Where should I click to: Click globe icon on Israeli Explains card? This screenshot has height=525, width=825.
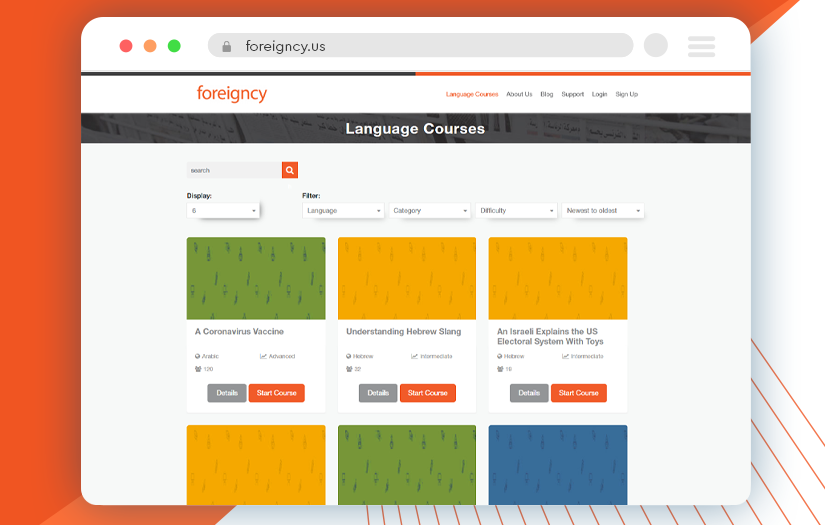coord(500,356)
